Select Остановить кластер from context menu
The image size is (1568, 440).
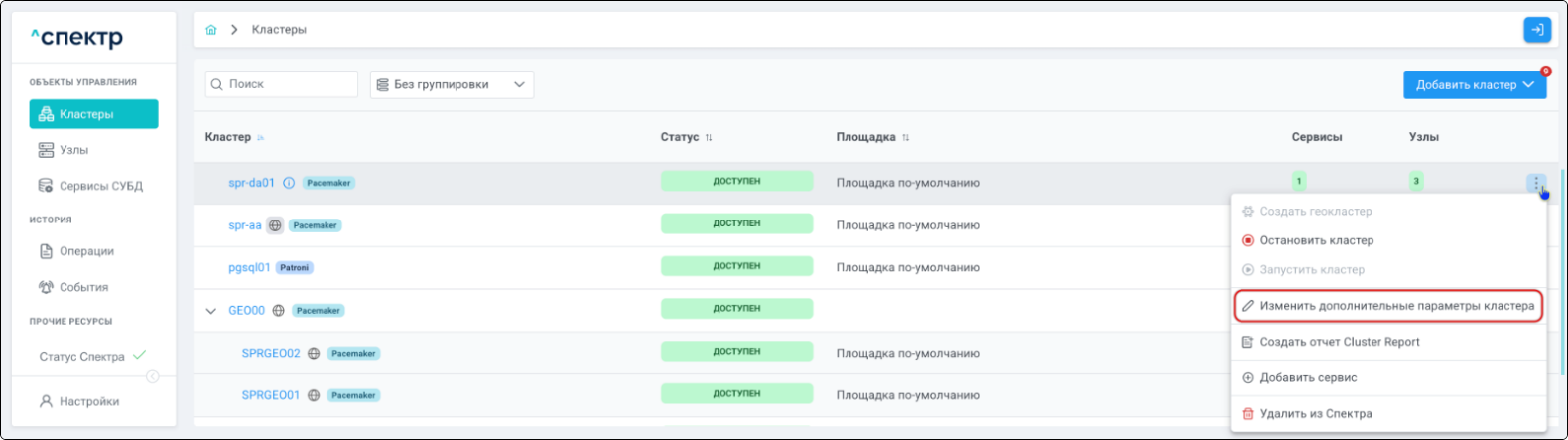[1316, 240]
